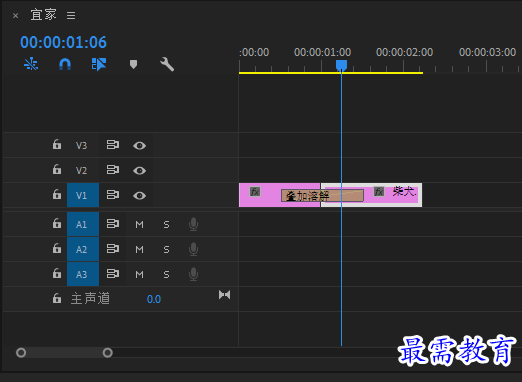Click the right zoom scrollbar handle
Viewport: 522px width, 382px height.
(107, 352)
